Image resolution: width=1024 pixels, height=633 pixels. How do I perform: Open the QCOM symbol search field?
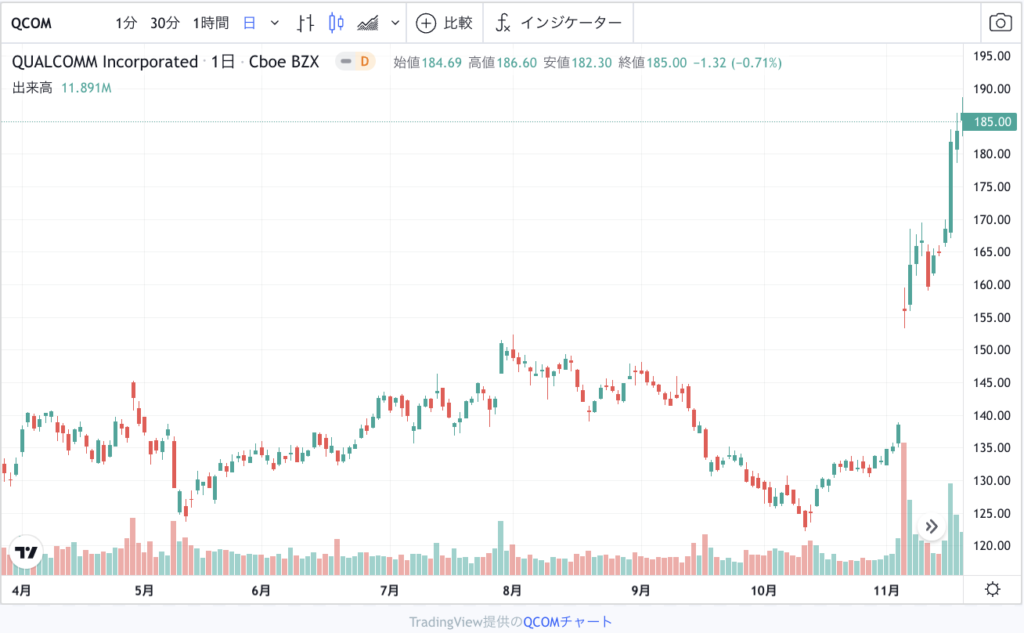[x=31, y=24]
